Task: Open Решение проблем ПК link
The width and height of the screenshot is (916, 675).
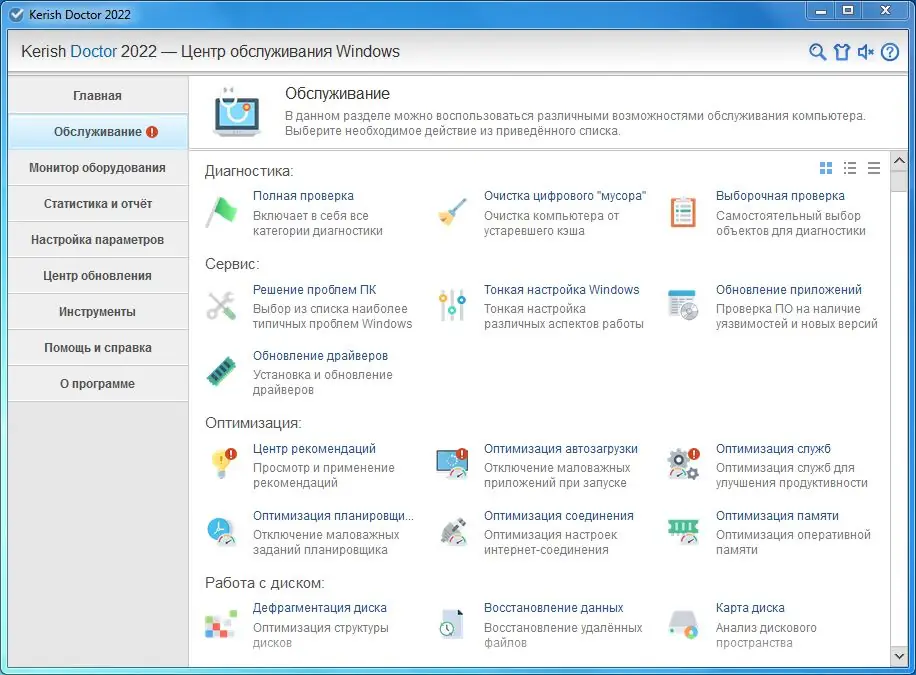Action: pyautogui.click(x=314, y=289)
